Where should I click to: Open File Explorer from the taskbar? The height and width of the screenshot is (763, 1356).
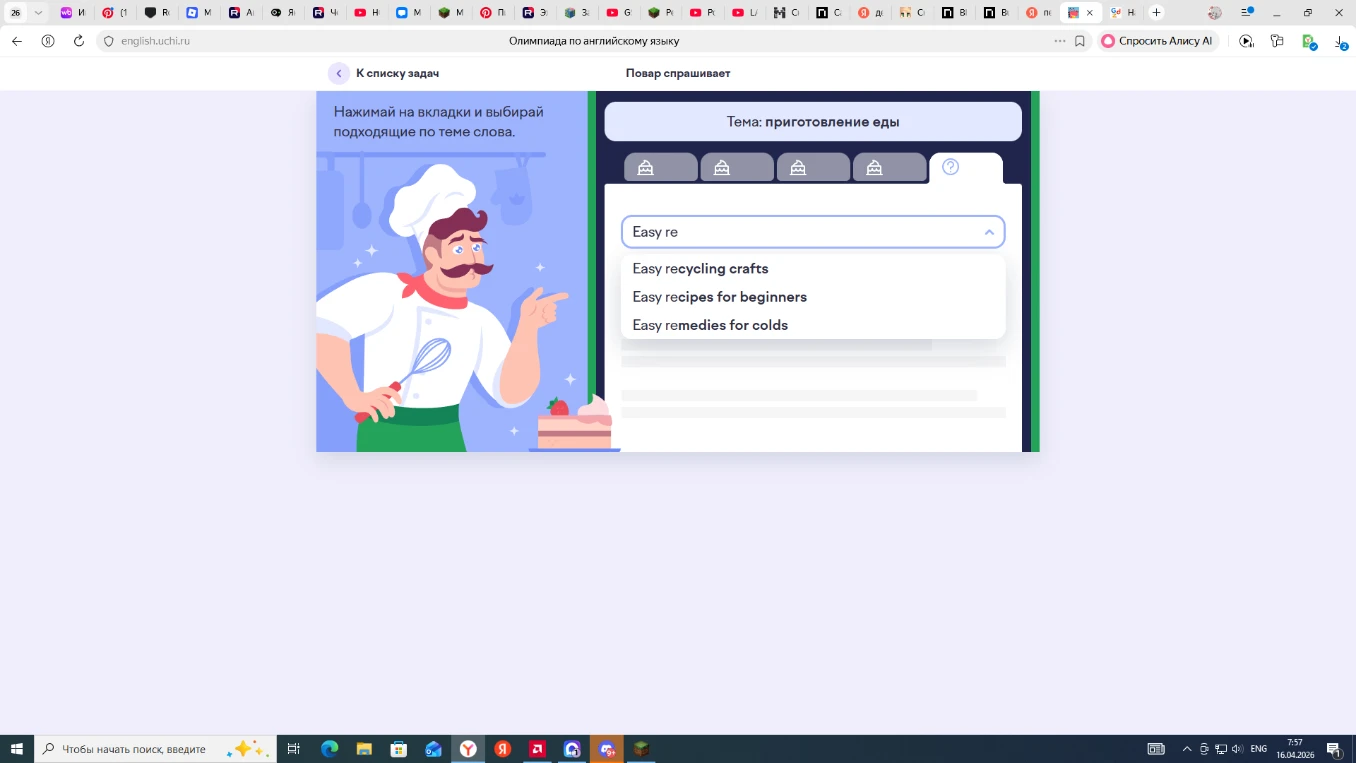pos(364,749)
